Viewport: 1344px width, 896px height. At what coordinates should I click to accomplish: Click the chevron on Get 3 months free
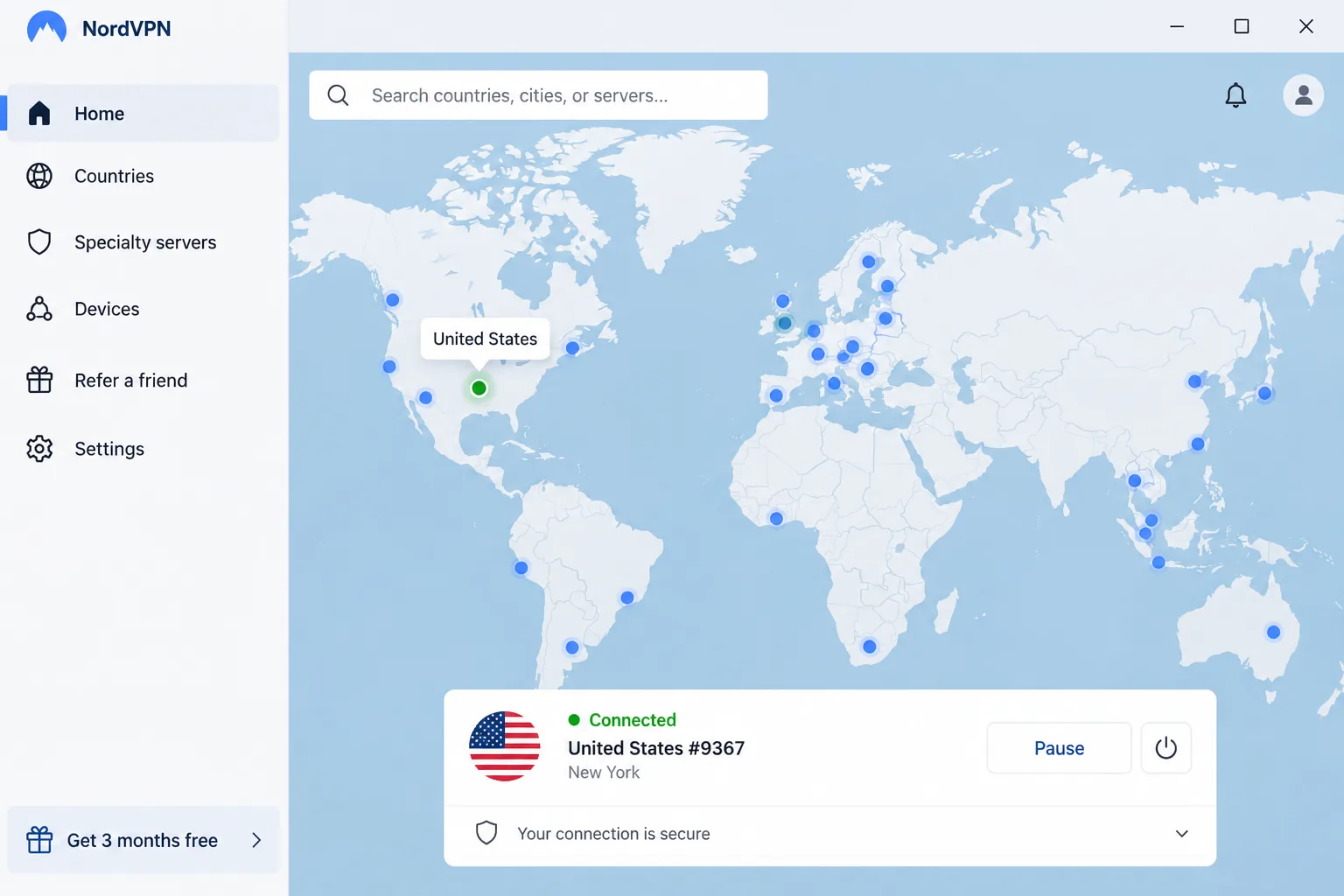256,840
